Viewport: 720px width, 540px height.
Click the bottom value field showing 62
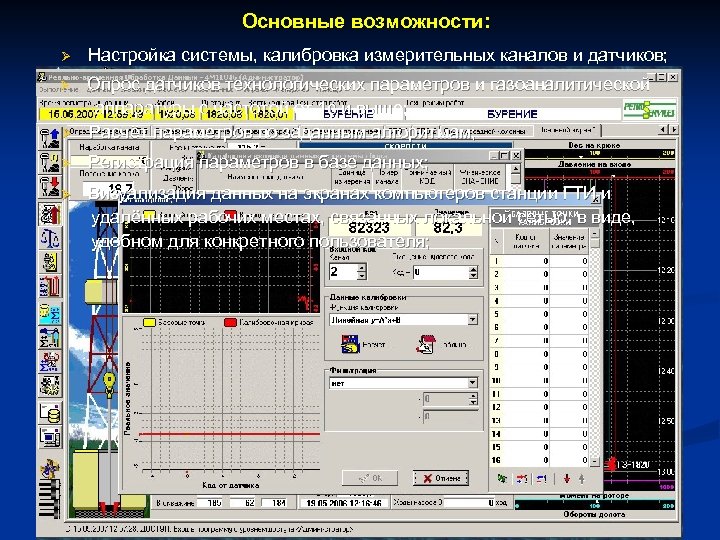243,503
